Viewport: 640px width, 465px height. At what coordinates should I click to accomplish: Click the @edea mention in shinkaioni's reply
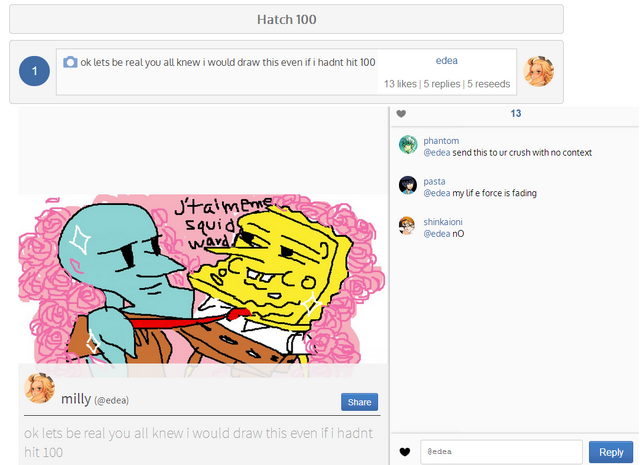click(x=437, y=234)
